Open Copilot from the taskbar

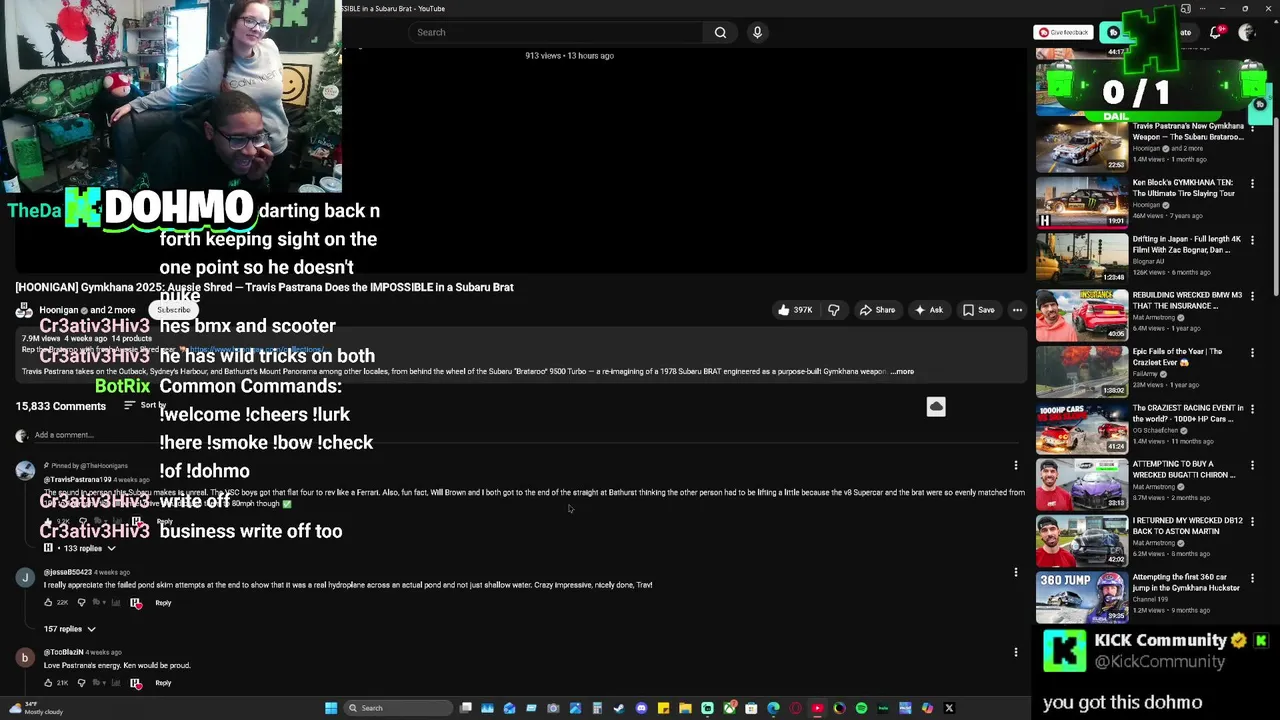[x=927, y=708]
